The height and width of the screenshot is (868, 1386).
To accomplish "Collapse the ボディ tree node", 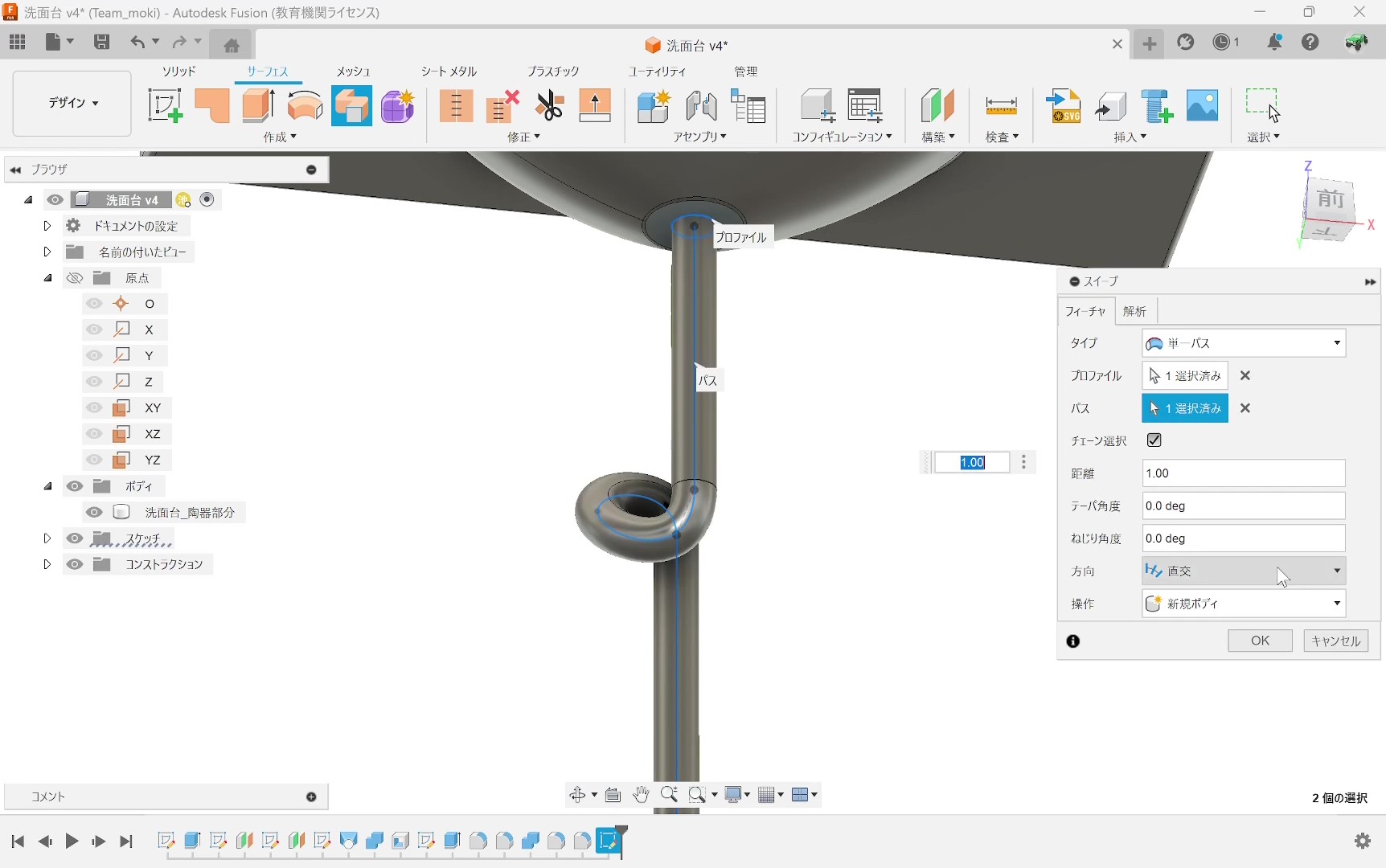I will 47,486.
